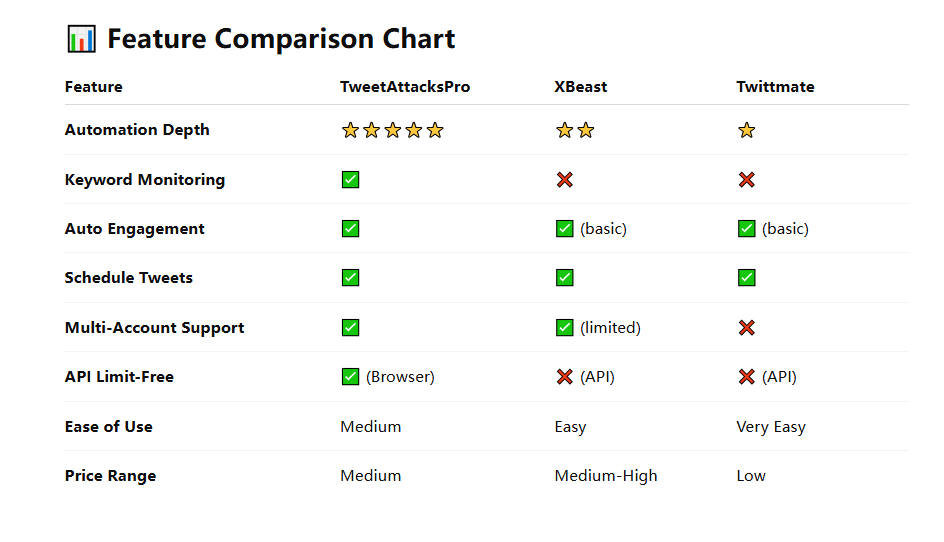Select the Twittmate column header

[x=775, y=87]
